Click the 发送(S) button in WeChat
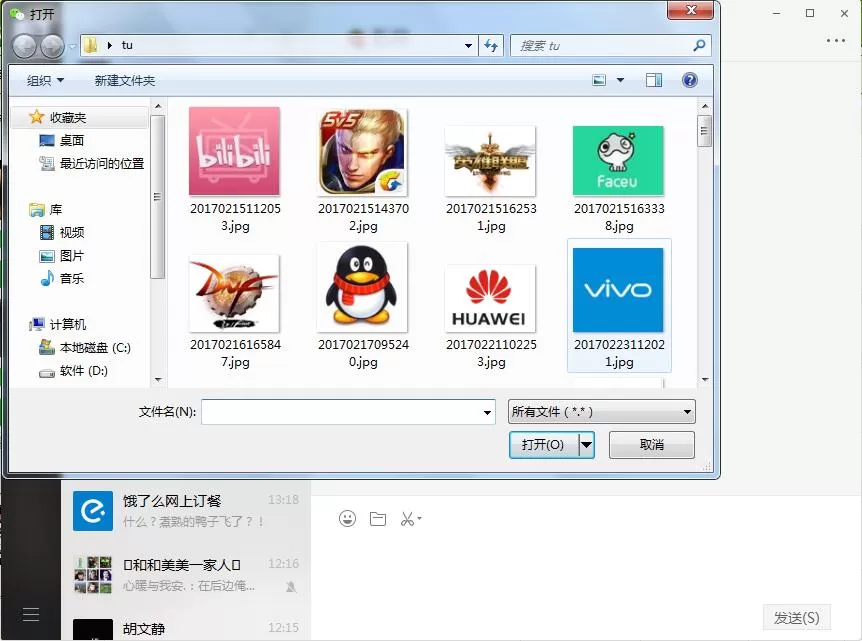 pos(796,618)
